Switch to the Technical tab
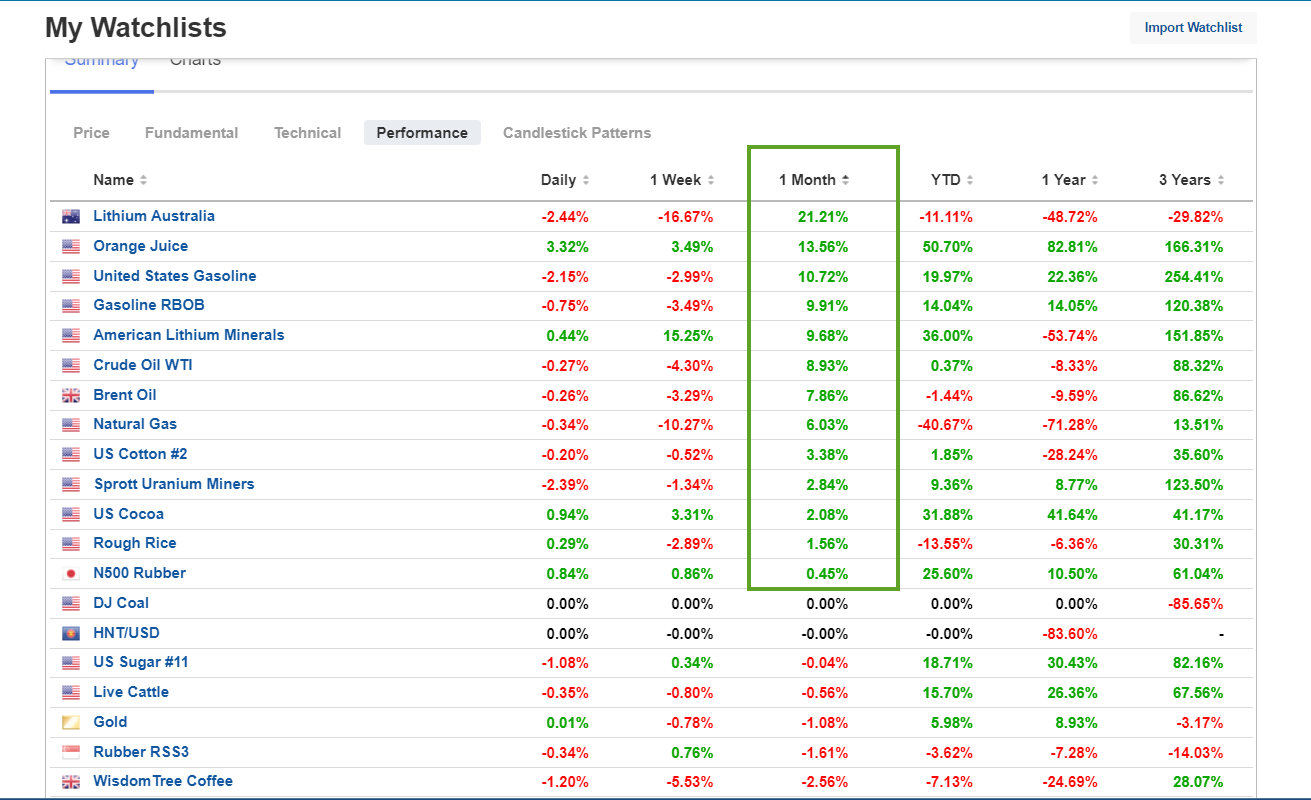Image resolution: width=1311 pixels, height=800 pixels. [x=307, y=133]
